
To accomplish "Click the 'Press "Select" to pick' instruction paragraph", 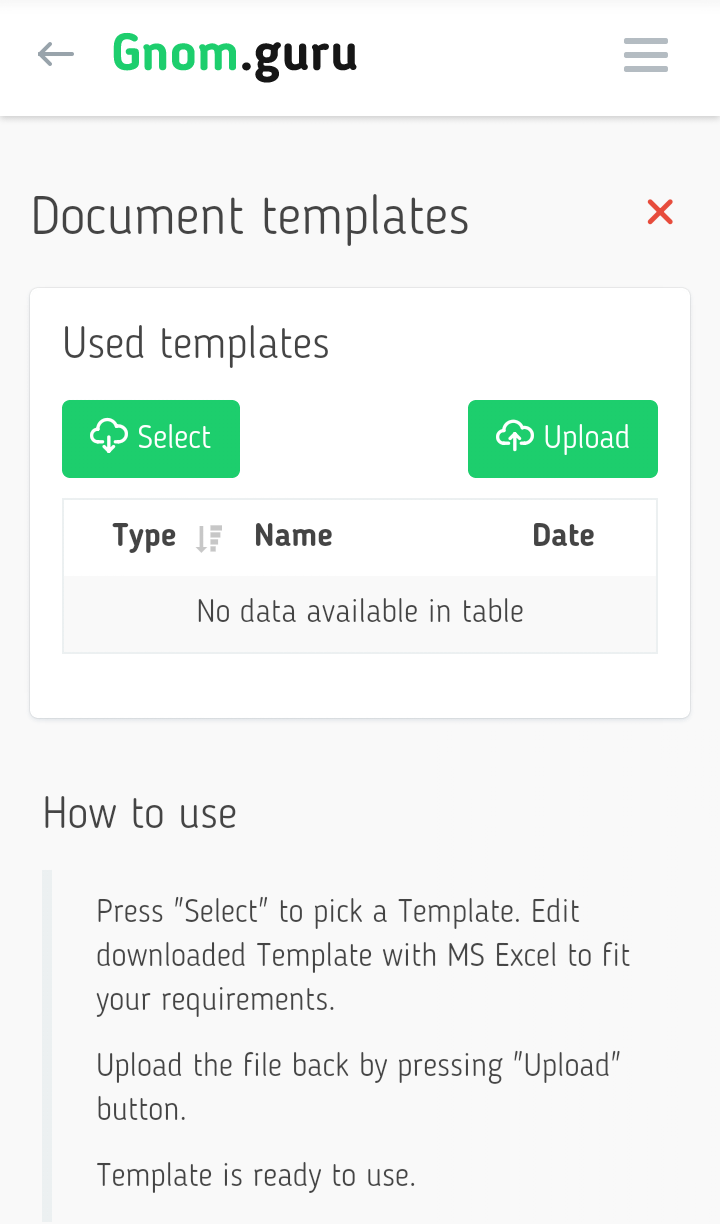I will pos(363,955).
